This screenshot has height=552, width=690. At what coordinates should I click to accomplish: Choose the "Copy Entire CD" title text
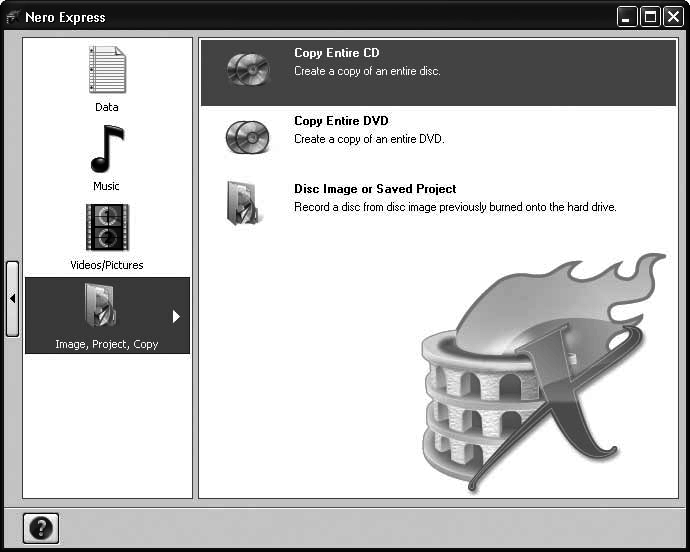[x=336, y=53]
